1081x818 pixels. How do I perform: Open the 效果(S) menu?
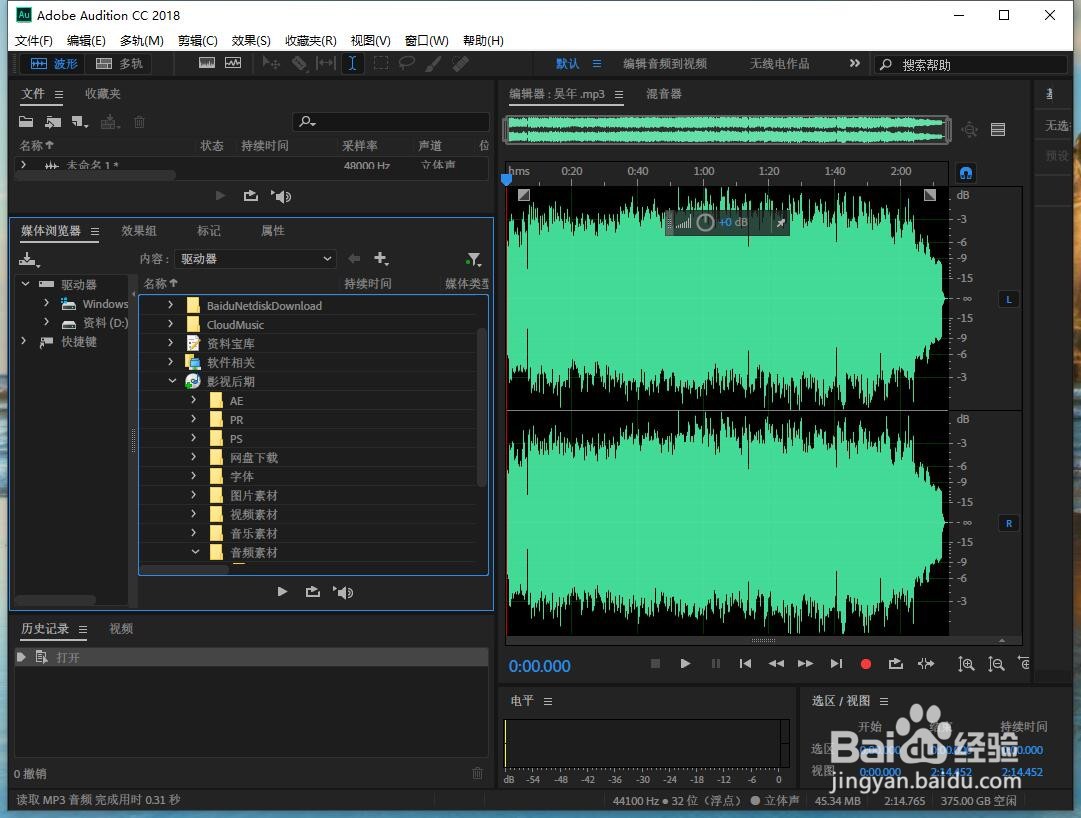click(x=251, y=41)
